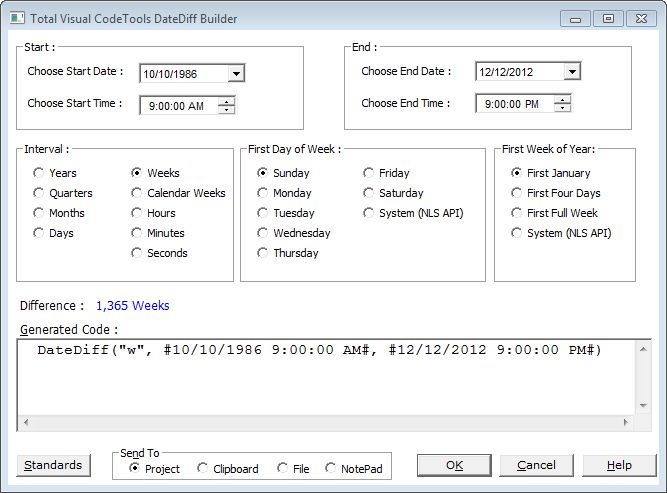Screen dimensions: 667x493
Task: Open the End Date dropdown calendar
Action: click(572, 71)
